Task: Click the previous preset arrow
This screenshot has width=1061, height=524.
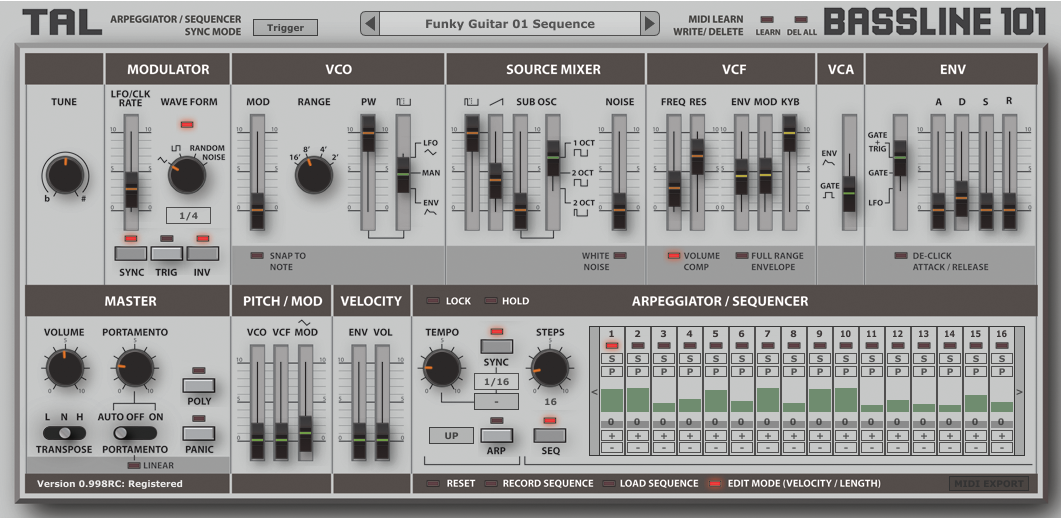Action: click(370, 24)
